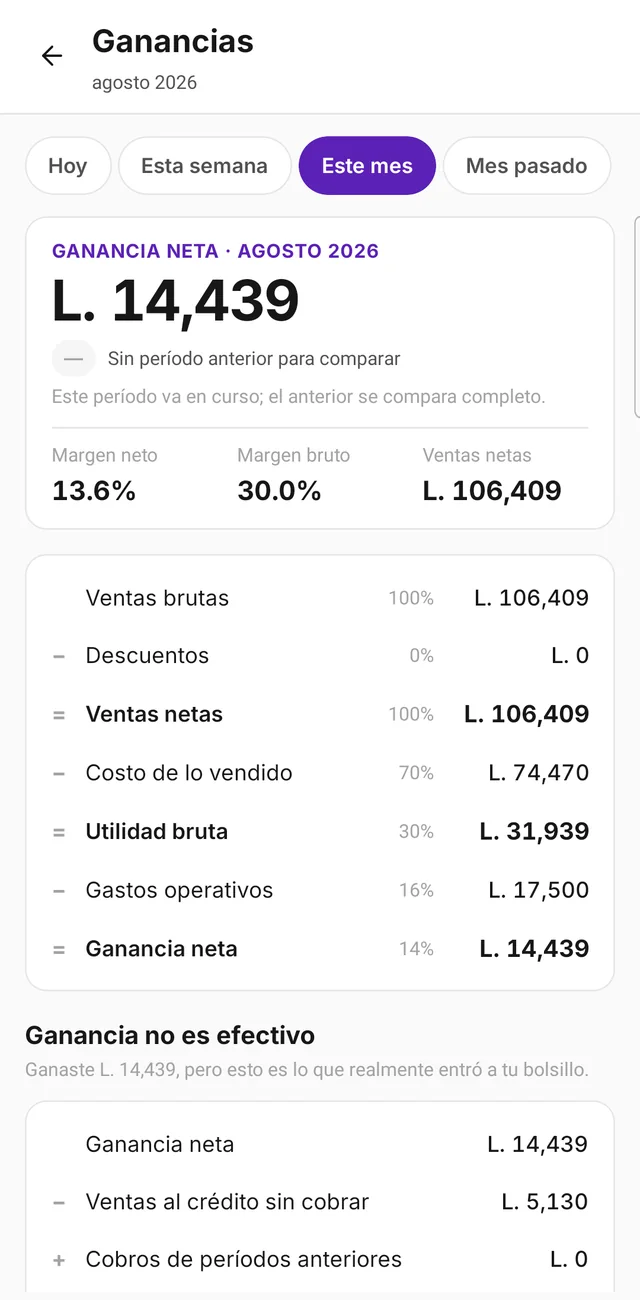Click the minus sign beside Descuentos

coord(59,656)
